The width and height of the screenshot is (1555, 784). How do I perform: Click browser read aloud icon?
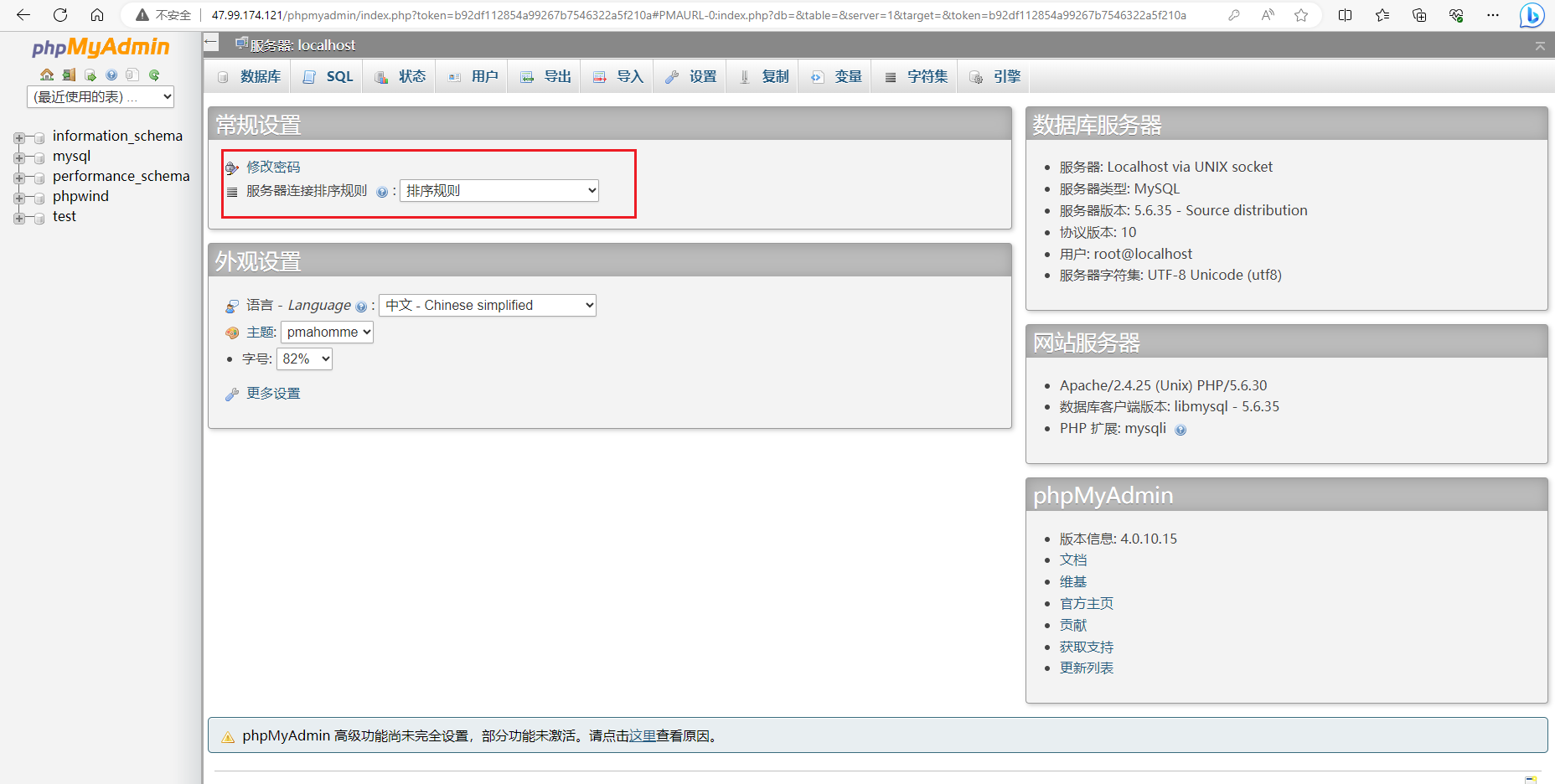click(1268, 15)
